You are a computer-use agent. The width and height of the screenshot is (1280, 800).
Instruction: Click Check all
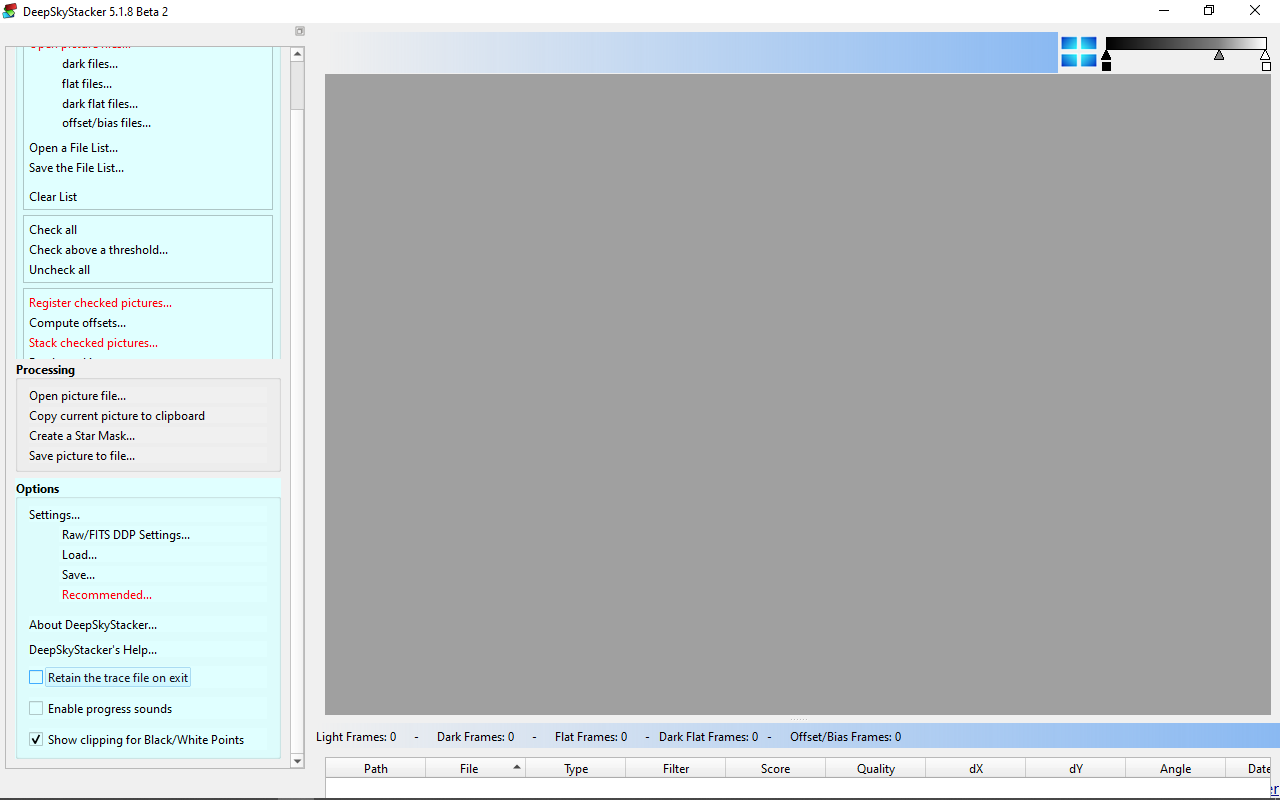(x=53, y=230)
